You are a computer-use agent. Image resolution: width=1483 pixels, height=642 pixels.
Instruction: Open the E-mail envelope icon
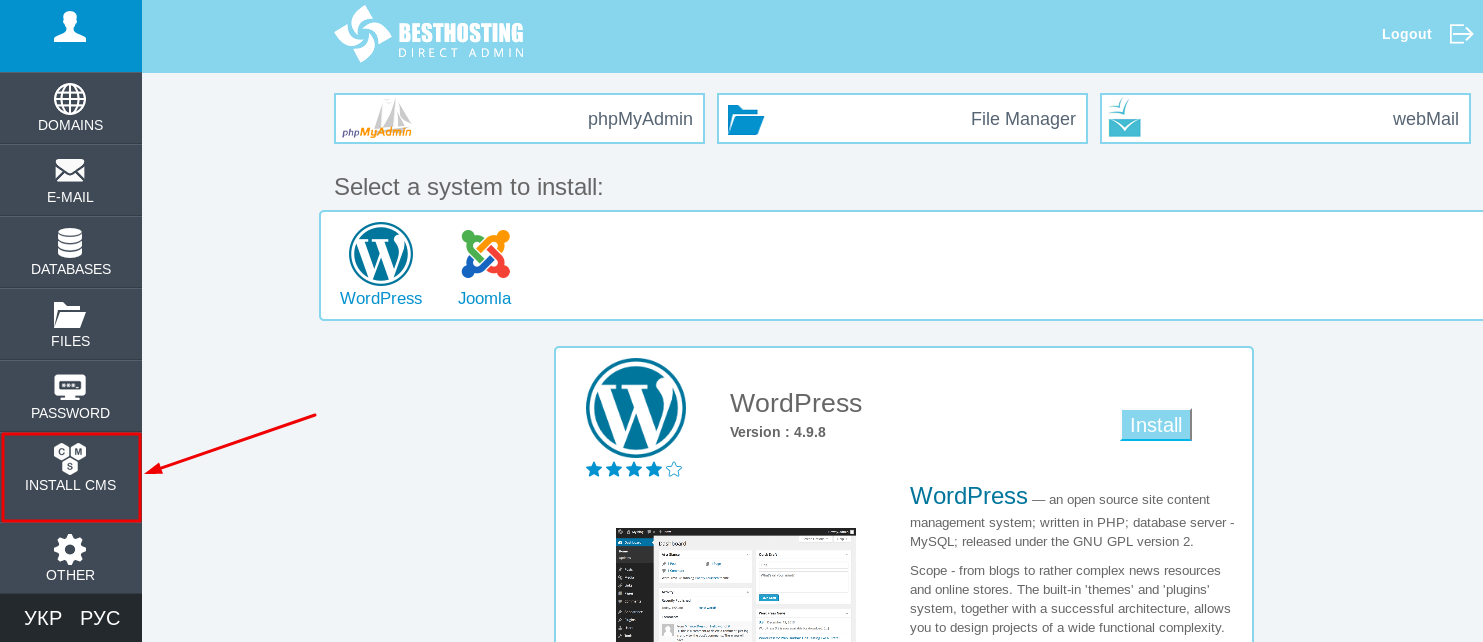tap(70, 171)
